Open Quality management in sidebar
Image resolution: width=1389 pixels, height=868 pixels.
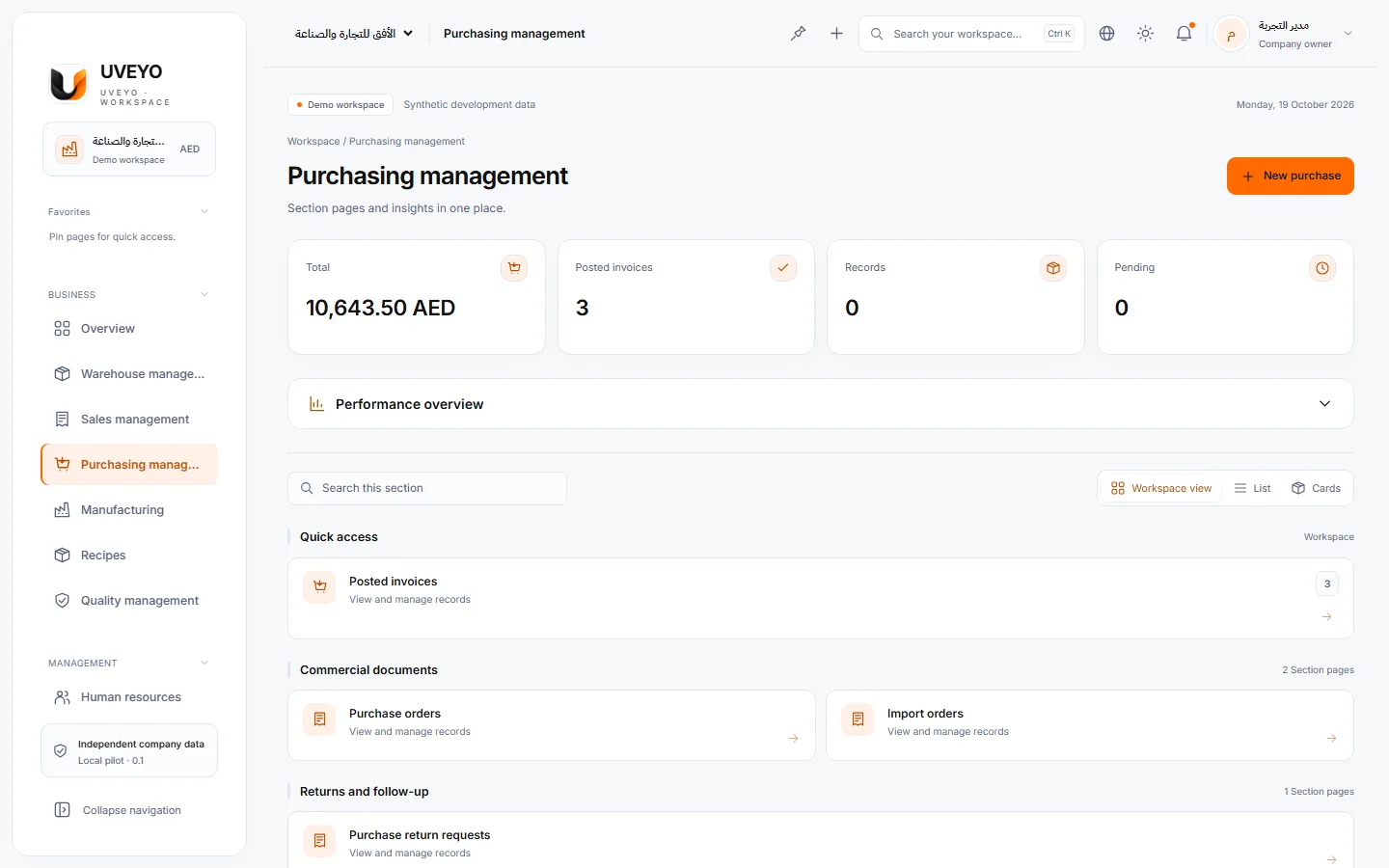click(x=129, y=601)
